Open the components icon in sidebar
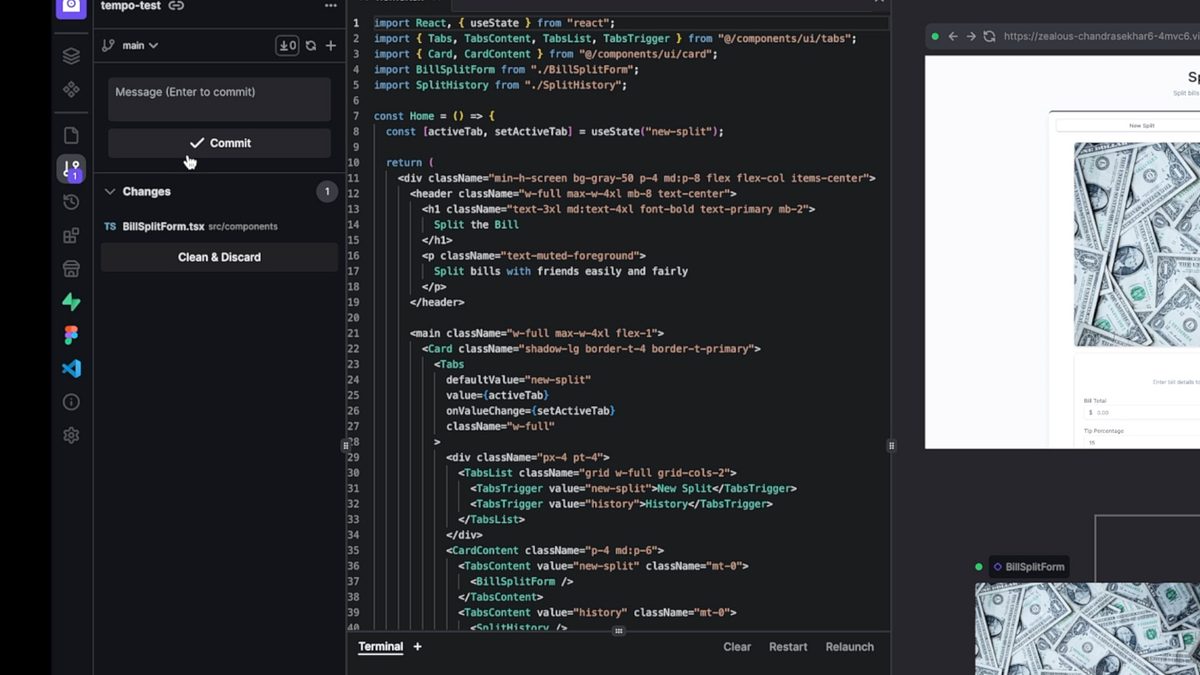1200x675 pixels. coord(71,90)
